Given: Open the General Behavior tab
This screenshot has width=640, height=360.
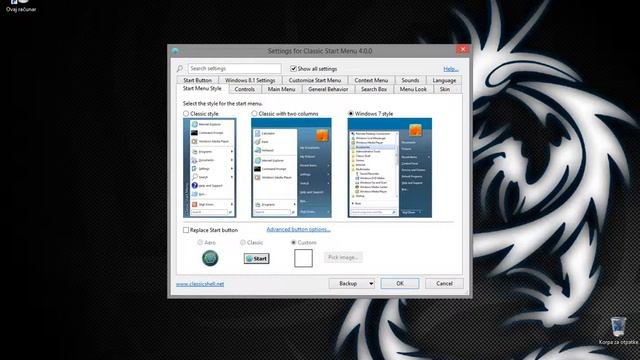Looking at the screenshot, I should click(x=328, y=89).
